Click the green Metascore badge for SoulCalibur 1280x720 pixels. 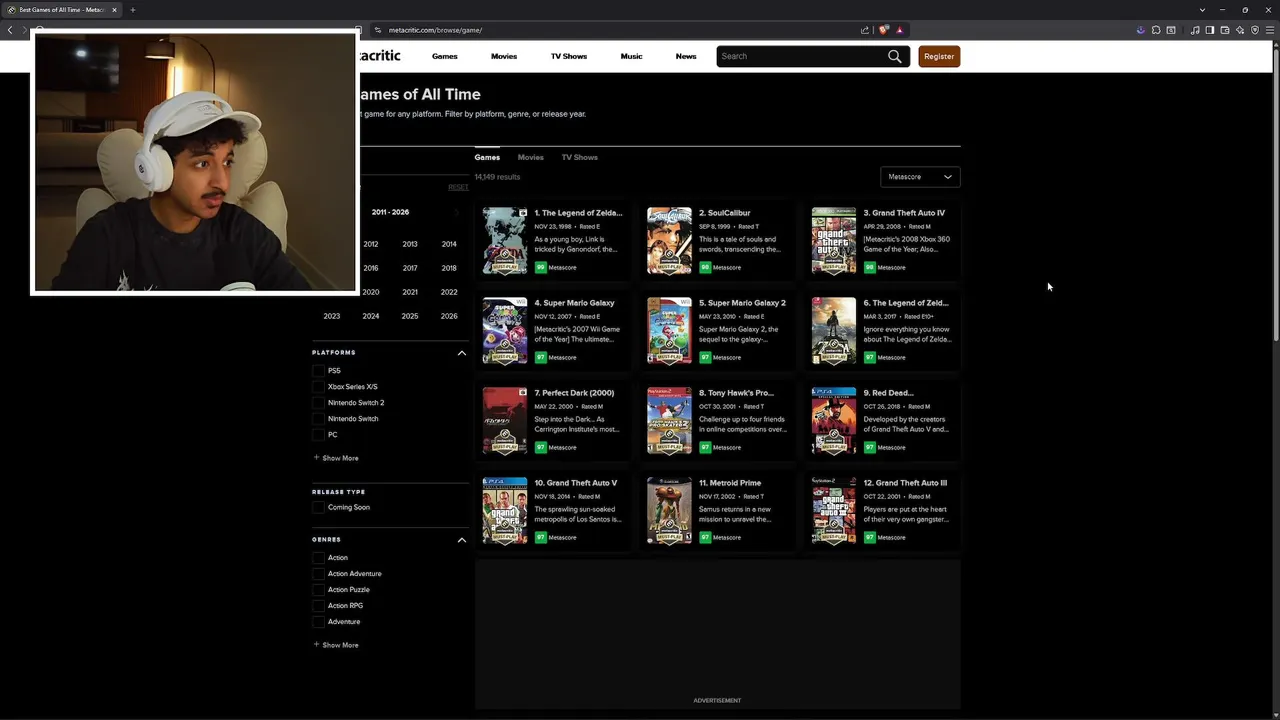point(705,267)
